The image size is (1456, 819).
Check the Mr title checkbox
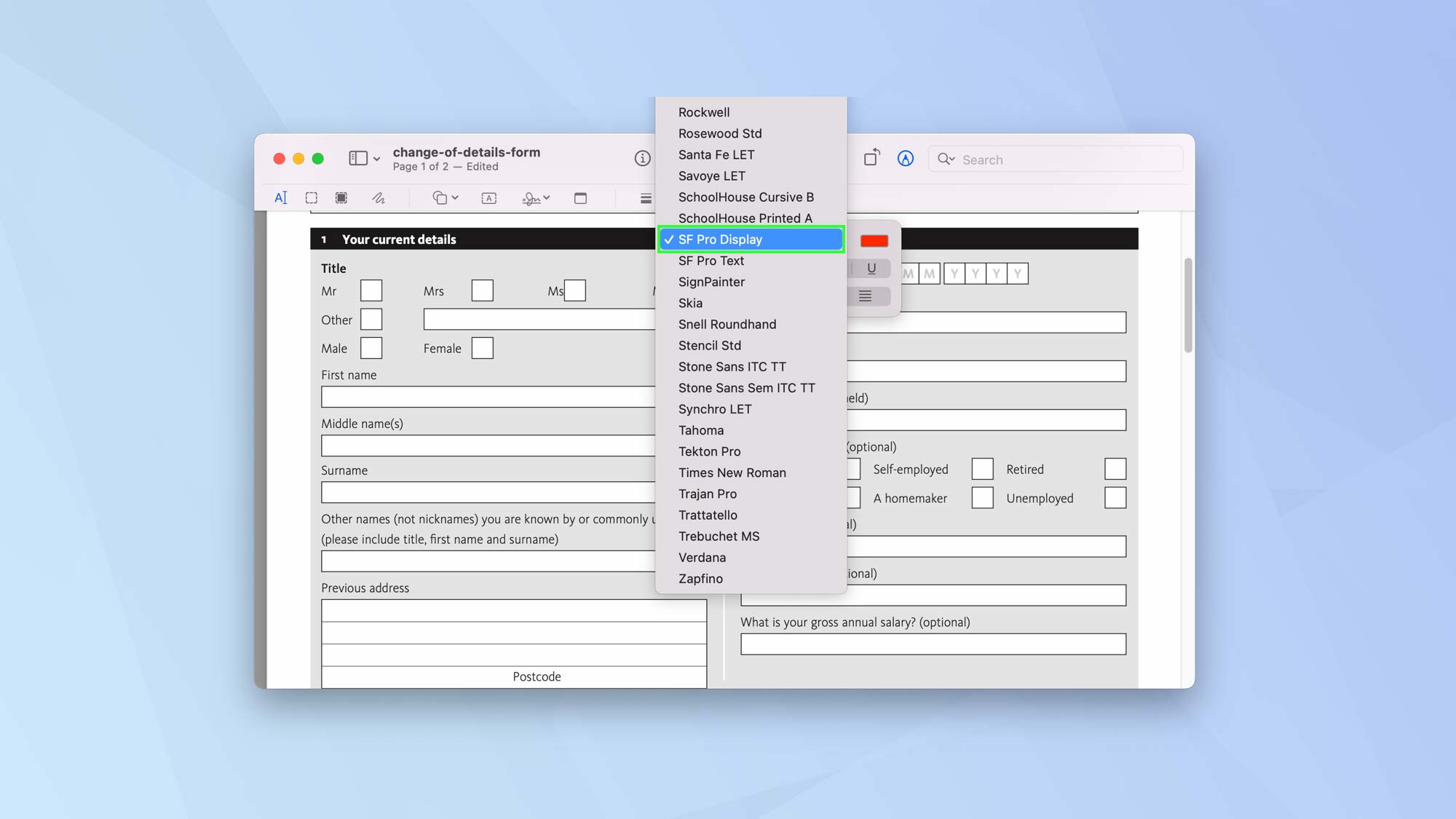pos(371,290)
